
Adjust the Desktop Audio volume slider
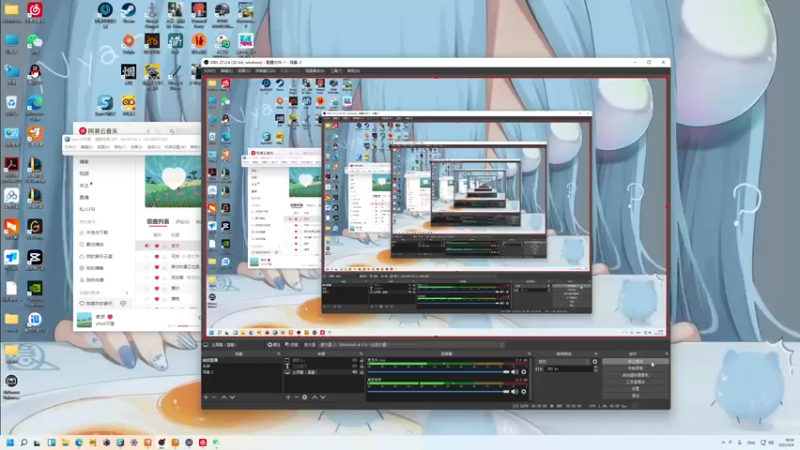(439, 391)
